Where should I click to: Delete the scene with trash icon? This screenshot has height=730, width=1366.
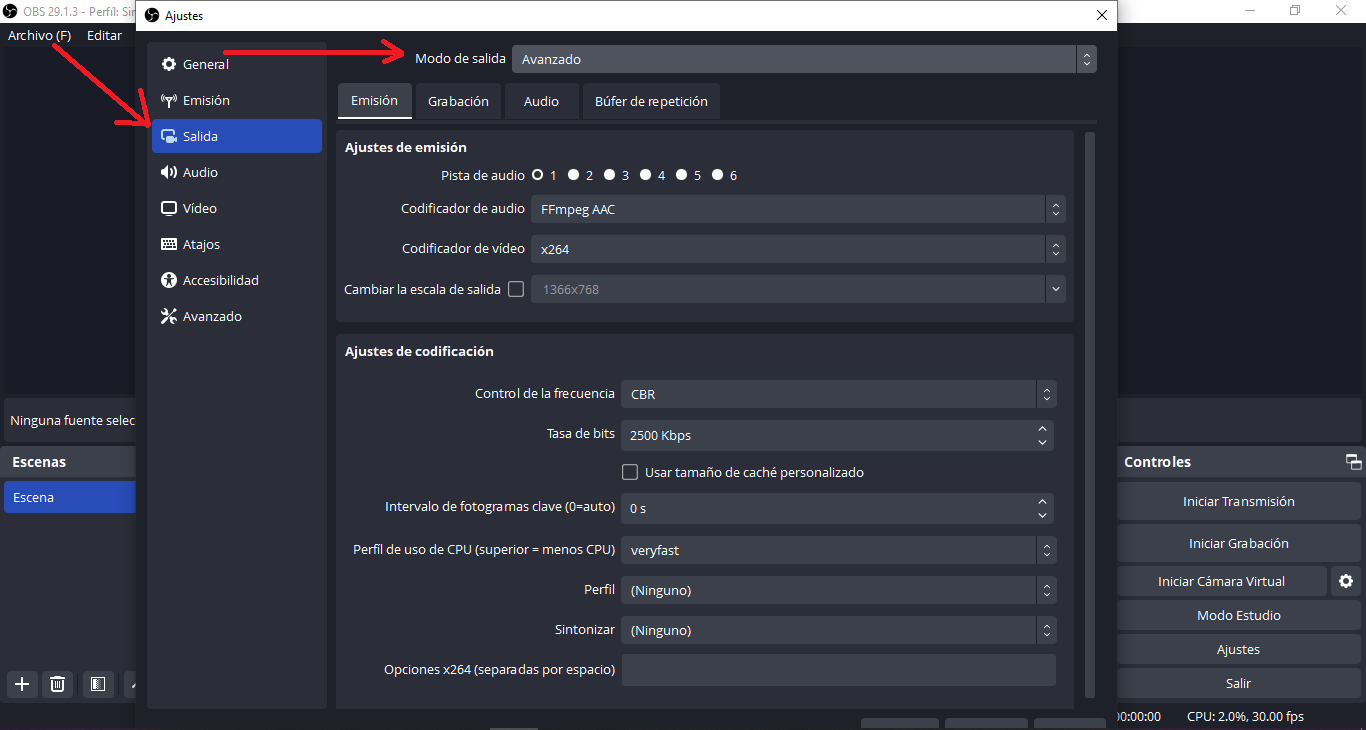(58, 684)
